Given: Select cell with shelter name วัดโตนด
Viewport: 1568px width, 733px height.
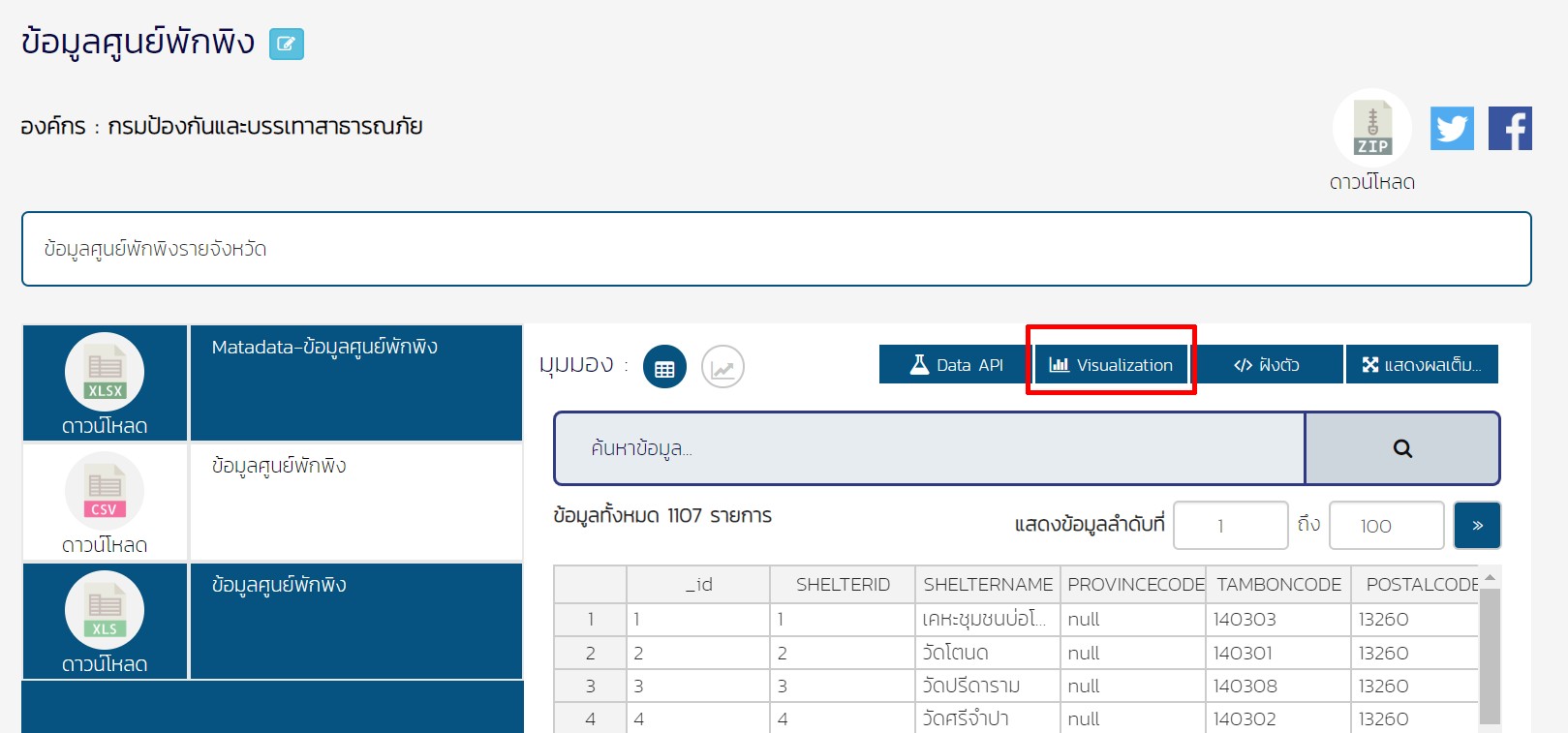Looking at the screenshot, I should coord(988,653).
